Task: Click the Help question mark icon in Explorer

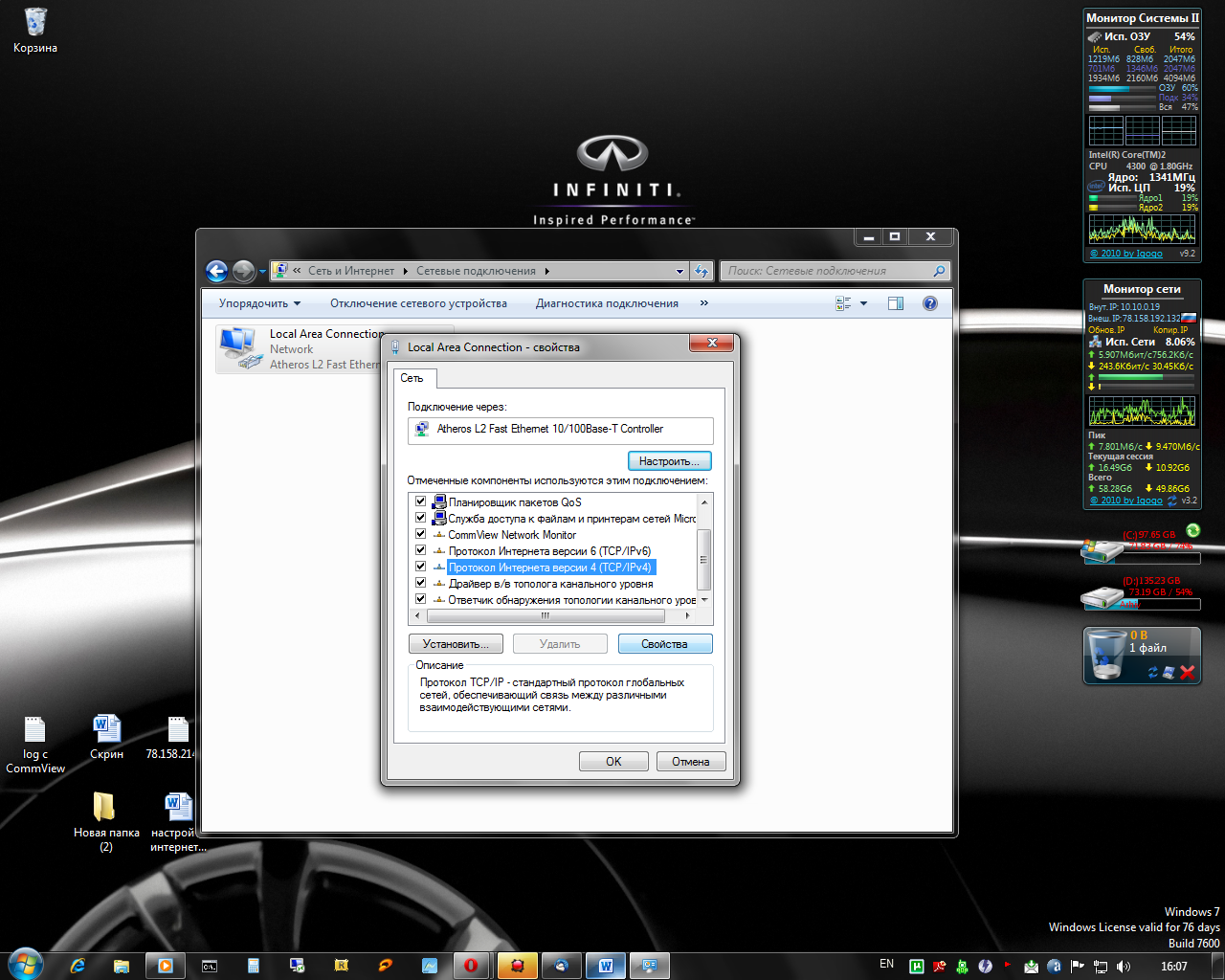Action: pyautogui.click(x=929, y=303)
